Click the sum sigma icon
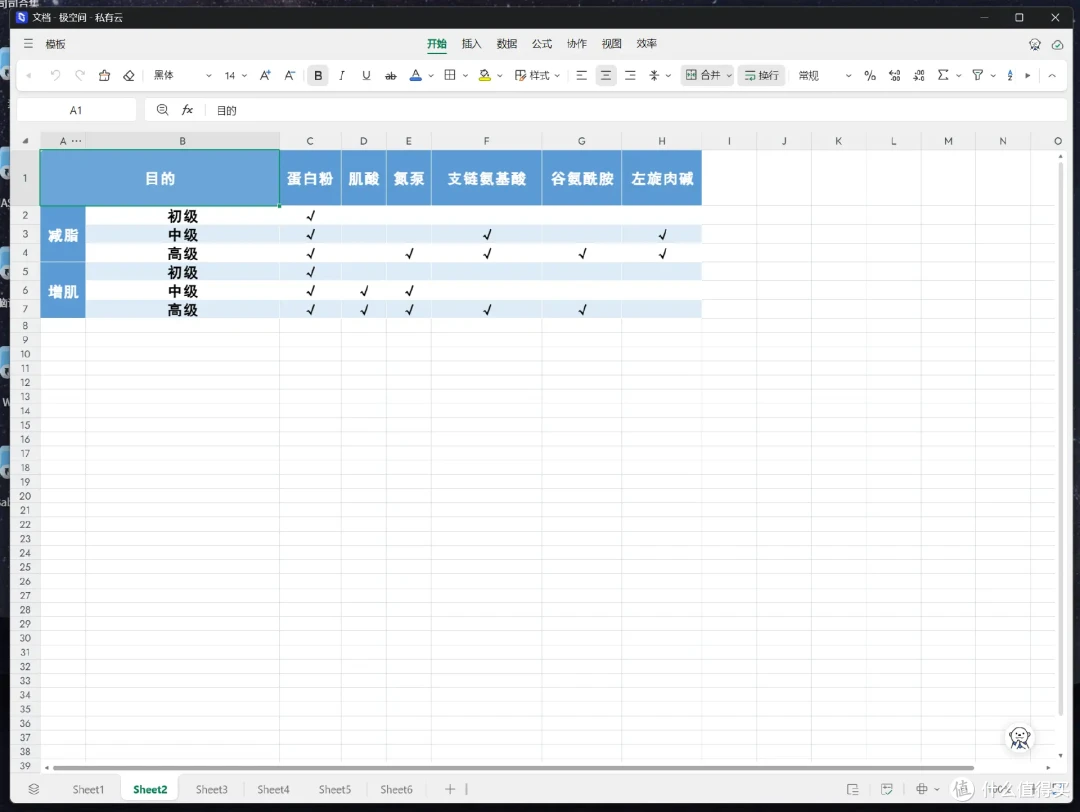Viewport: 1080px width, 812px height. pyautogui.click(x=943, y=75)
